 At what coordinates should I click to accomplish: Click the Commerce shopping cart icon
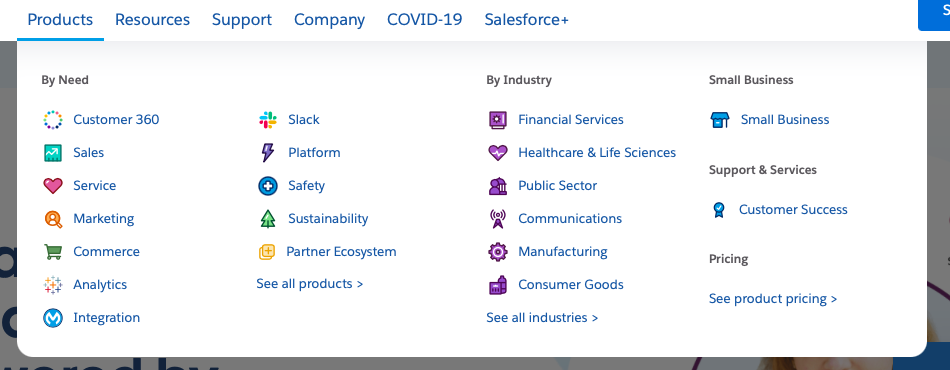coord(53,251)
